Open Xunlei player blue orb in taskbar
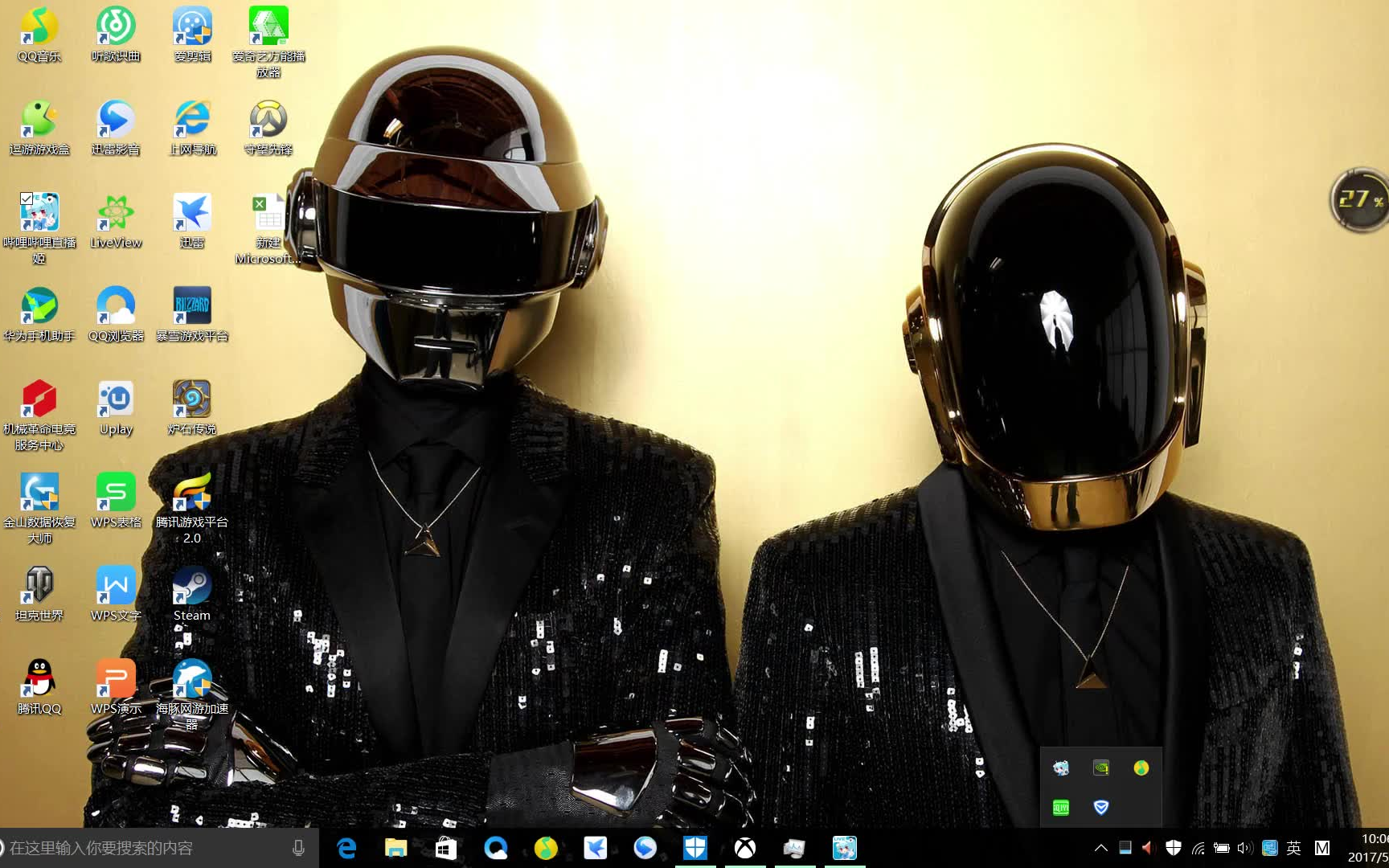The height and width of the screenshot is (868, 1389). coord(645,848)
